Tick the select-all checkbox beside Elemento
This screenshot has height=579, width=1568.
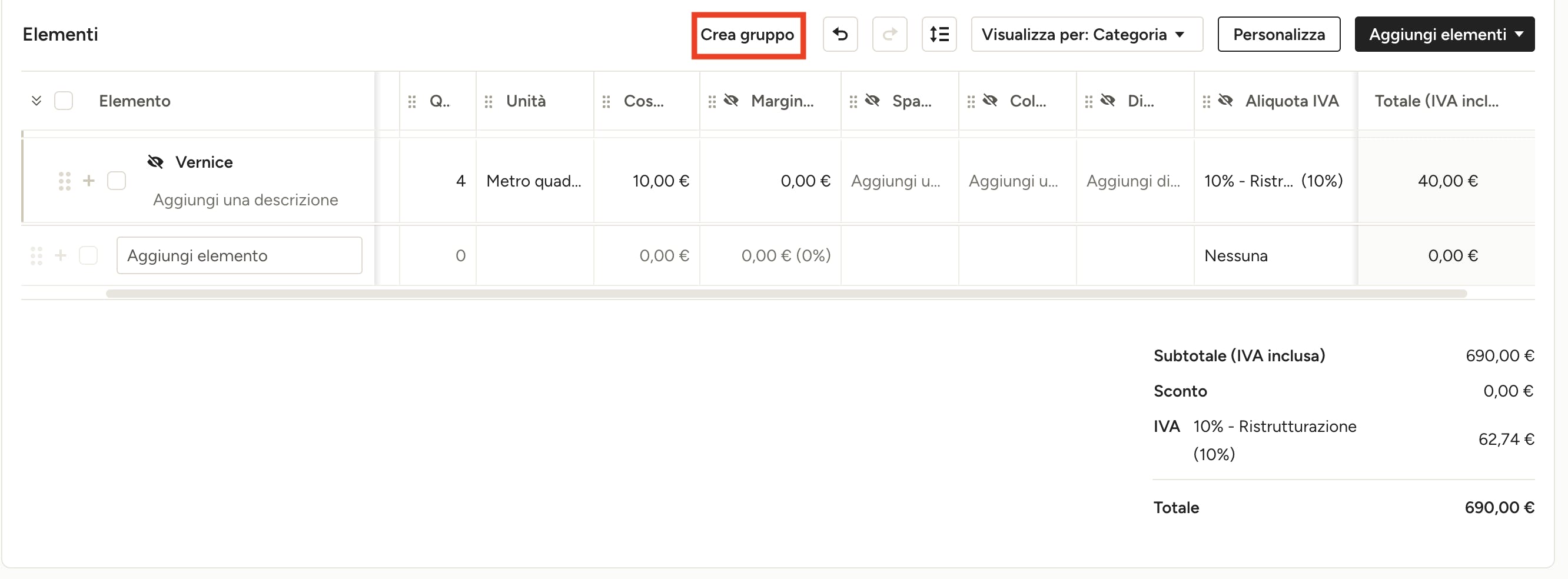[x=64, y=101]
